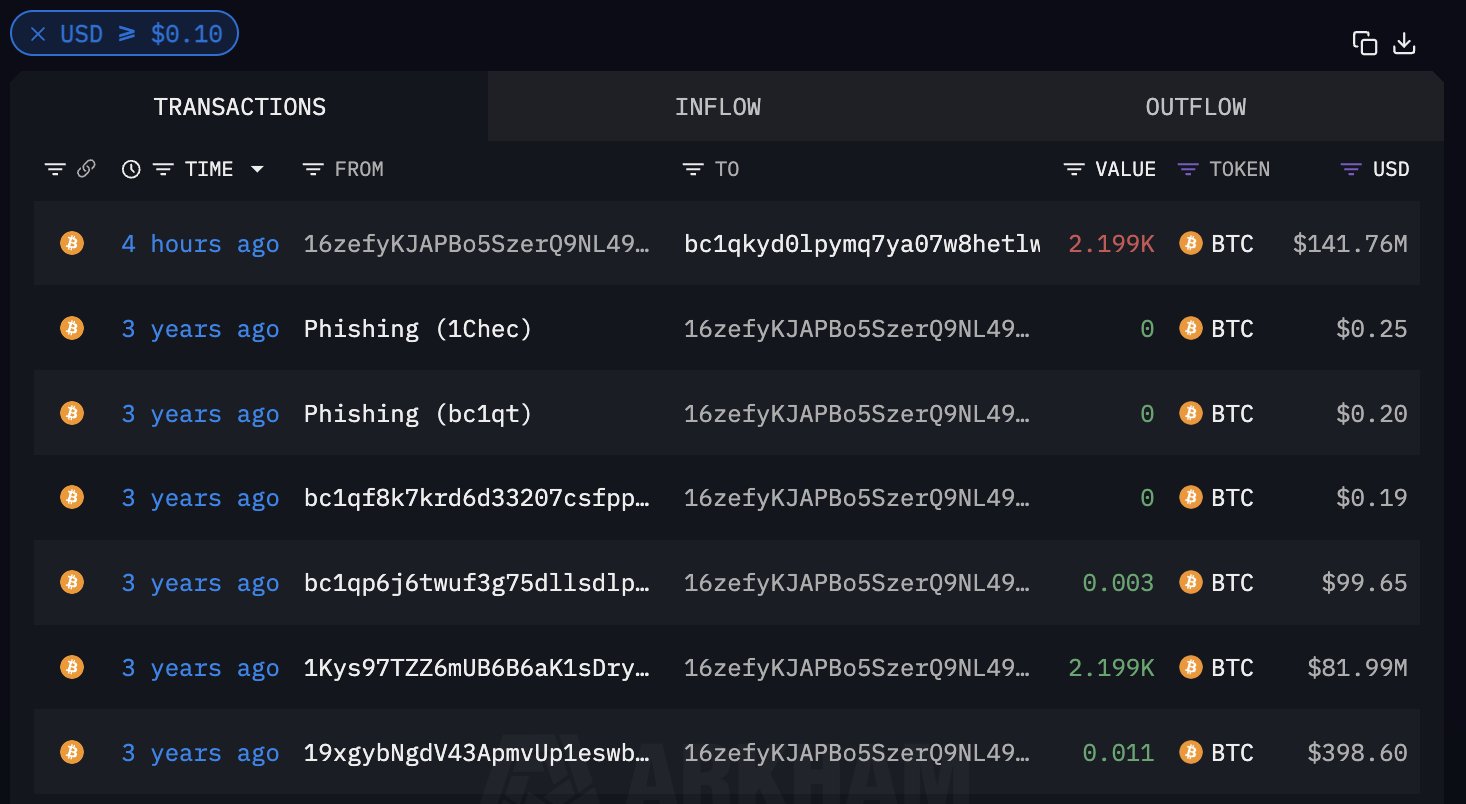Screen dimensions: 1466x804
Task: Switch to the INFLOW tab
Action: coord(717,106)
